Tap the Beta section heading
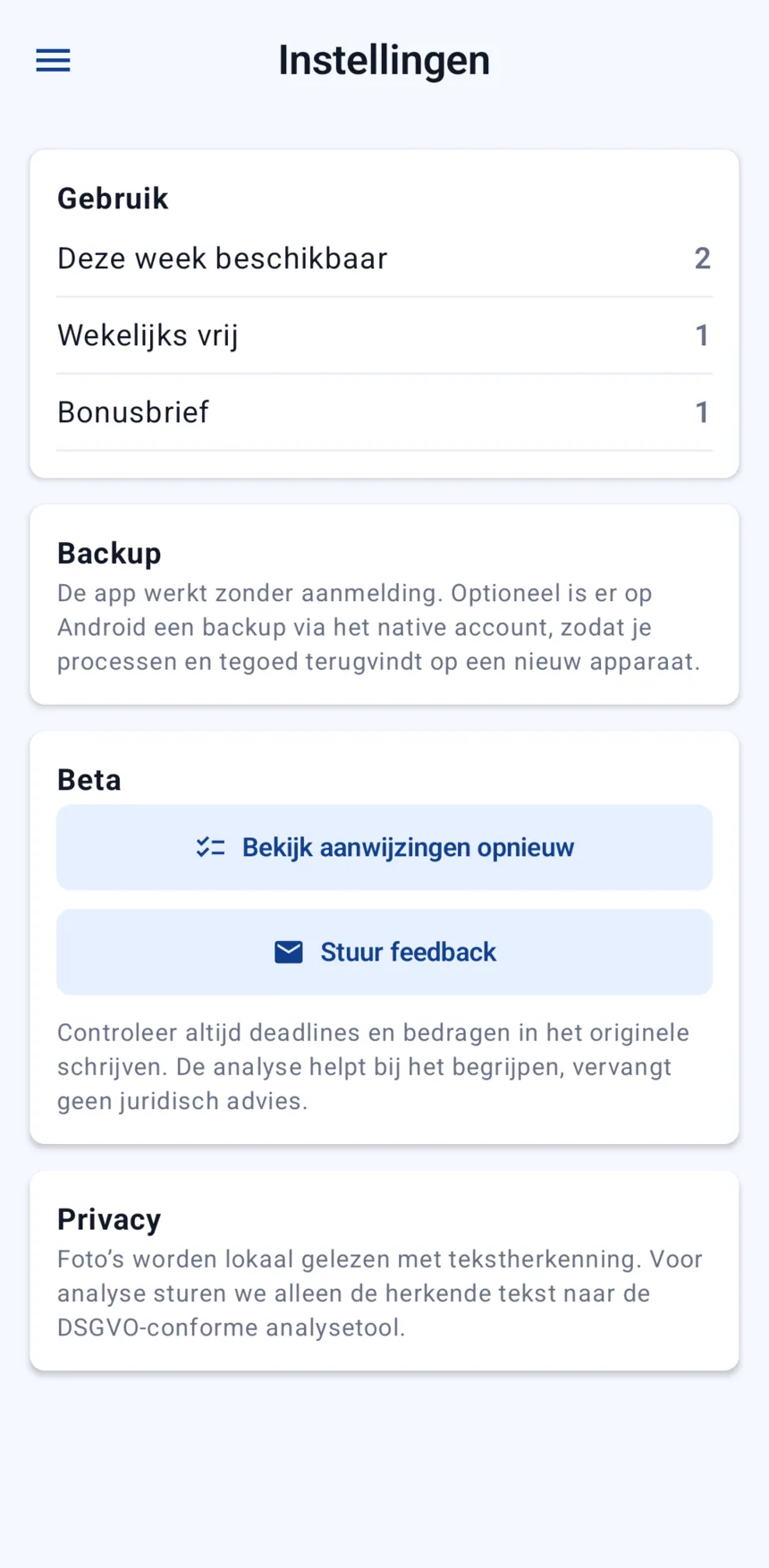This screenshot has height=1568, width=769. tap(89, 780)
